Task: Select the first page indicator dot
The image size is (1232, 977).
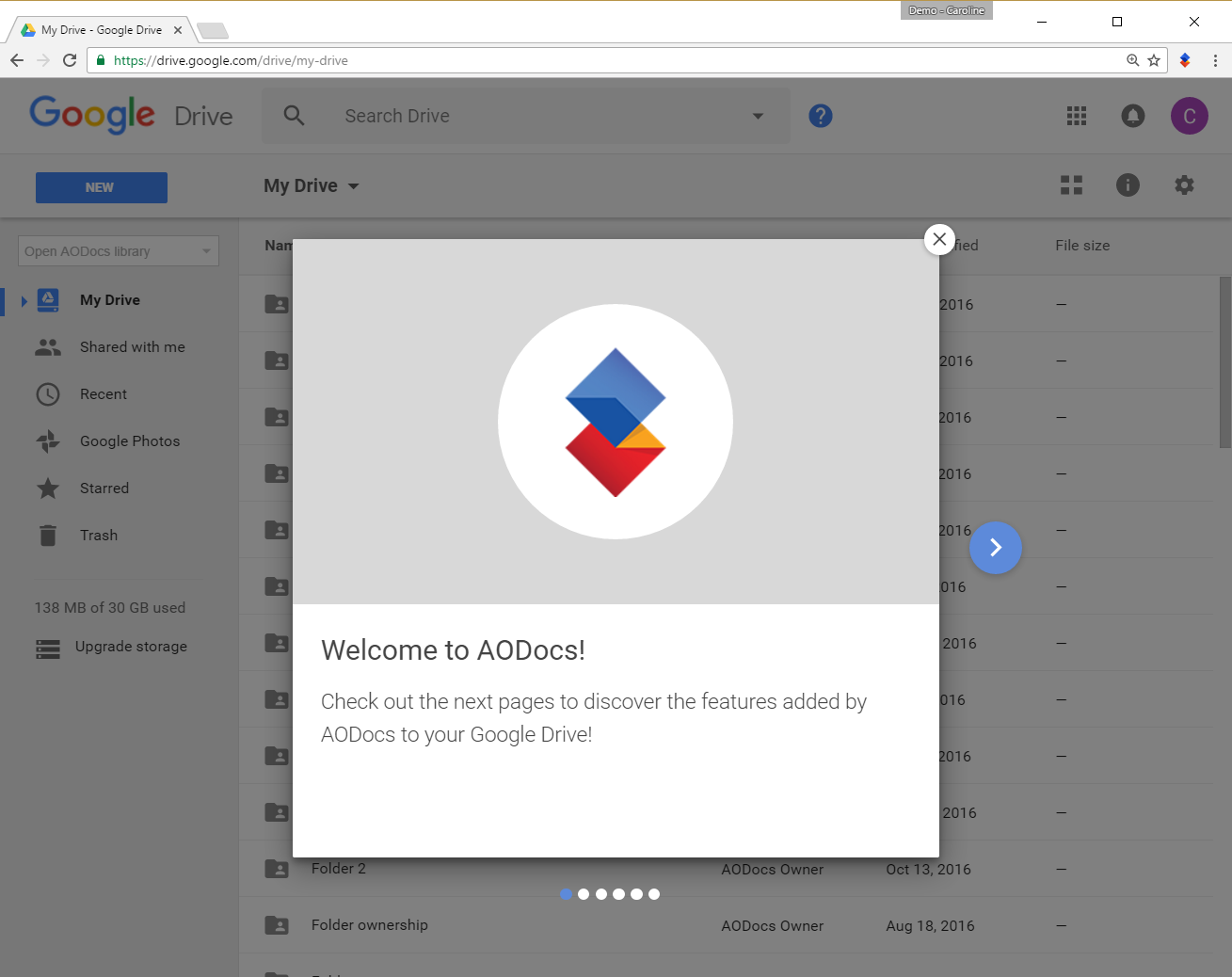Action: click(x=566, y=894)
